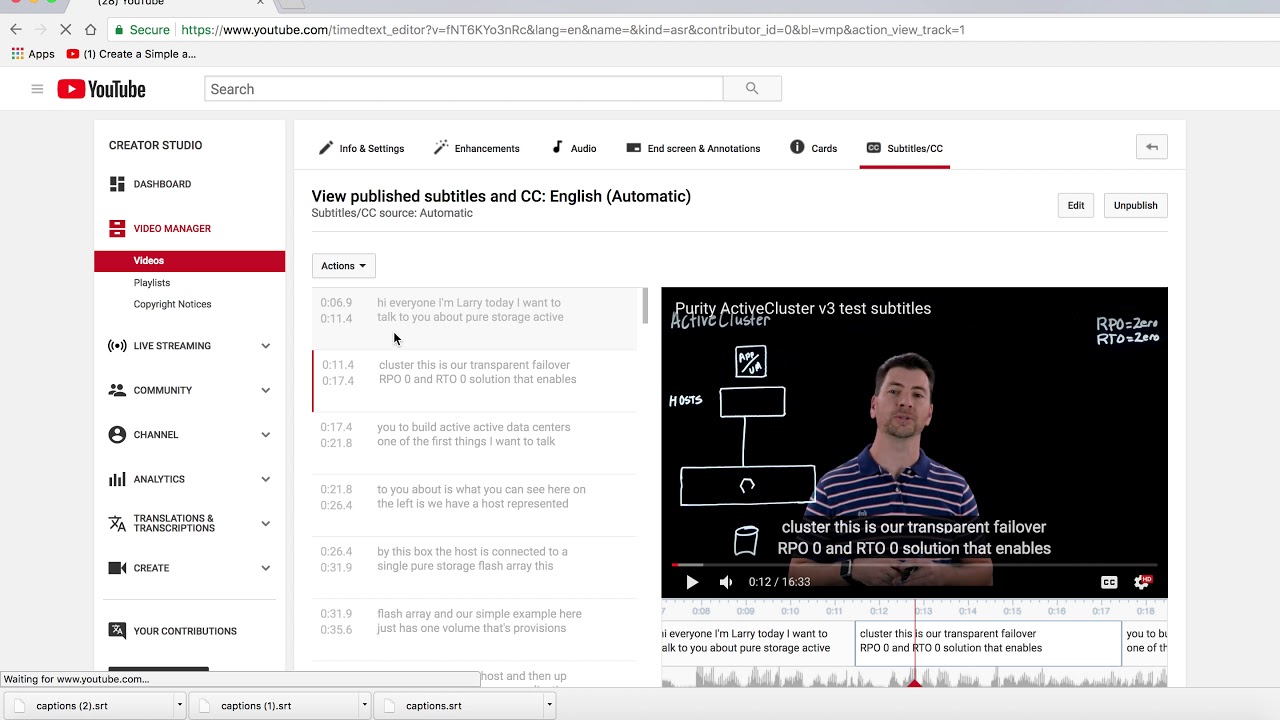Open Playlists in the sidebar
Screen dimensions: 1280x720
point(152,283)
